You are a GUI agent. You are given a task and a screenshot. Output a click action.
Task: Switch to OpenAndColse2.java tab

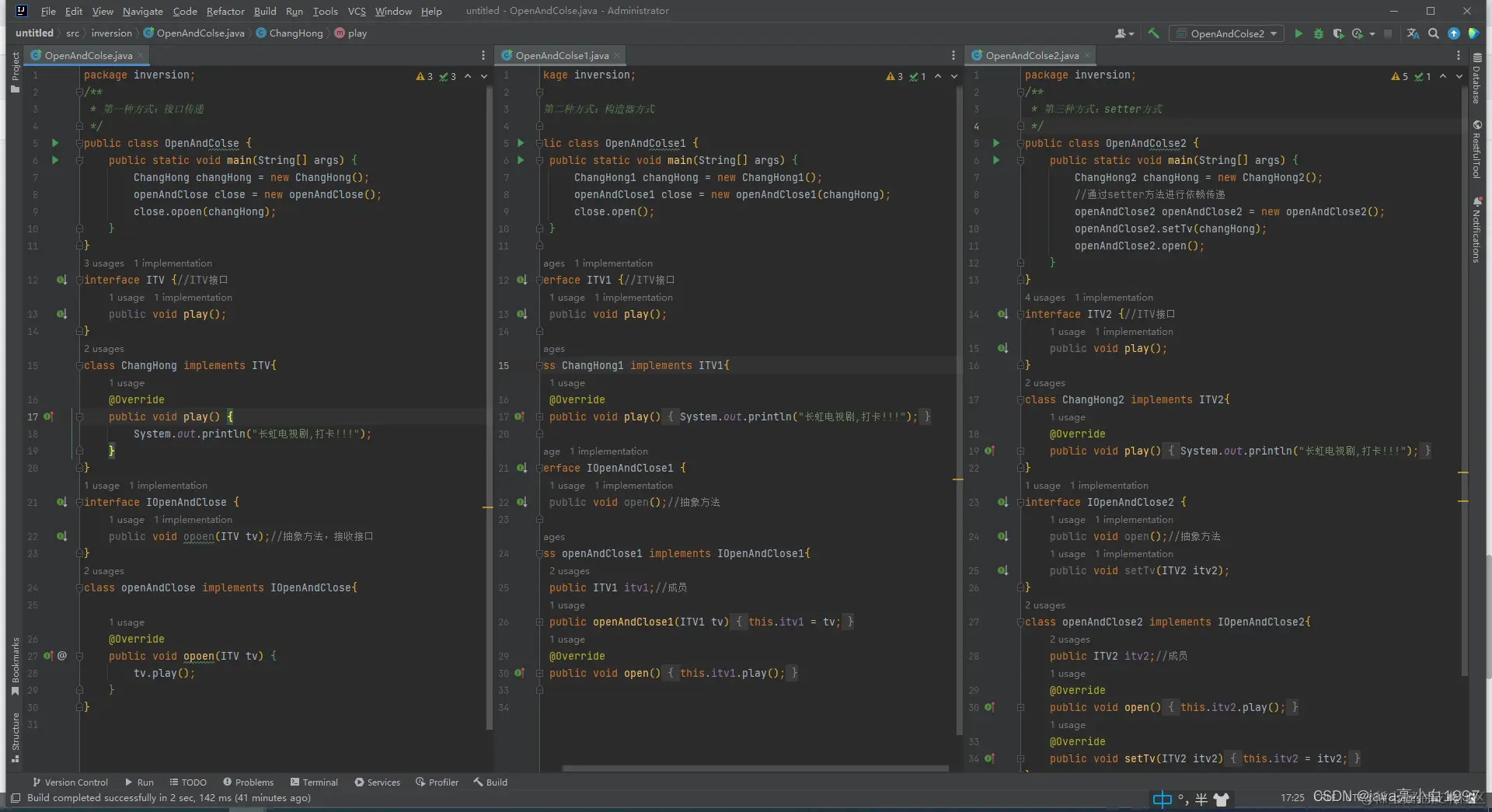tap(1031, 55)
